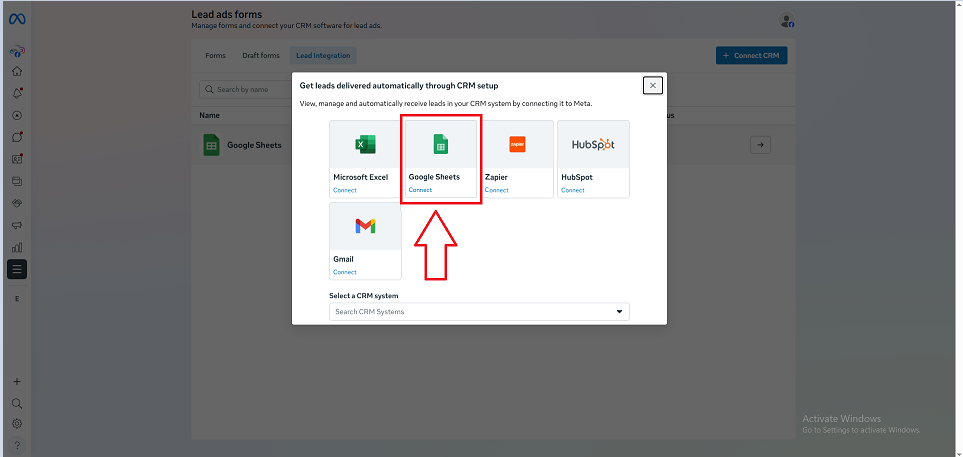
Task: Switch to the Forms tab
Action: (x=216, y=56)
